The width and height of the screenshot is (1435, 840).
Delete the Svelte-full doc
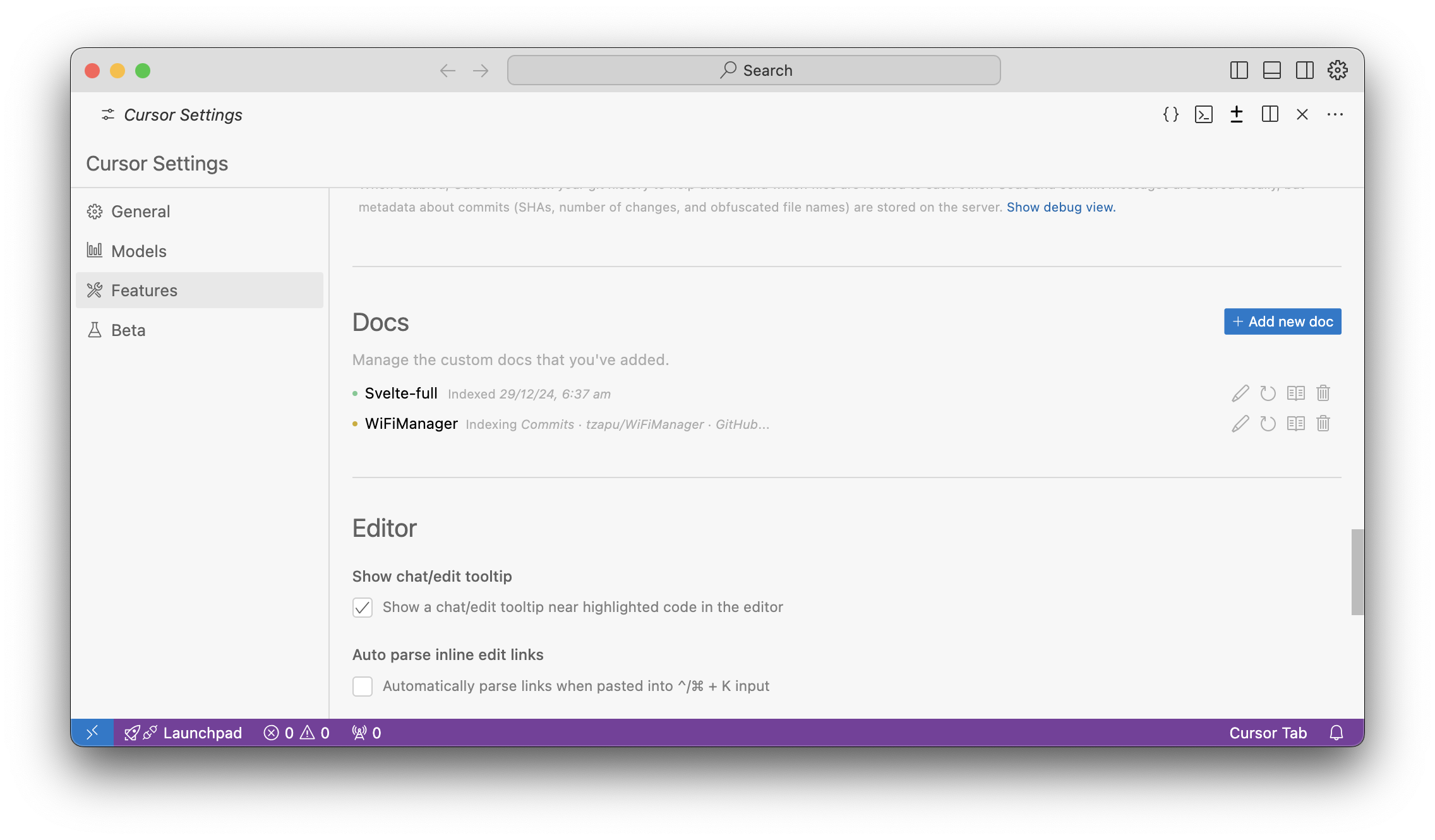1323,393
